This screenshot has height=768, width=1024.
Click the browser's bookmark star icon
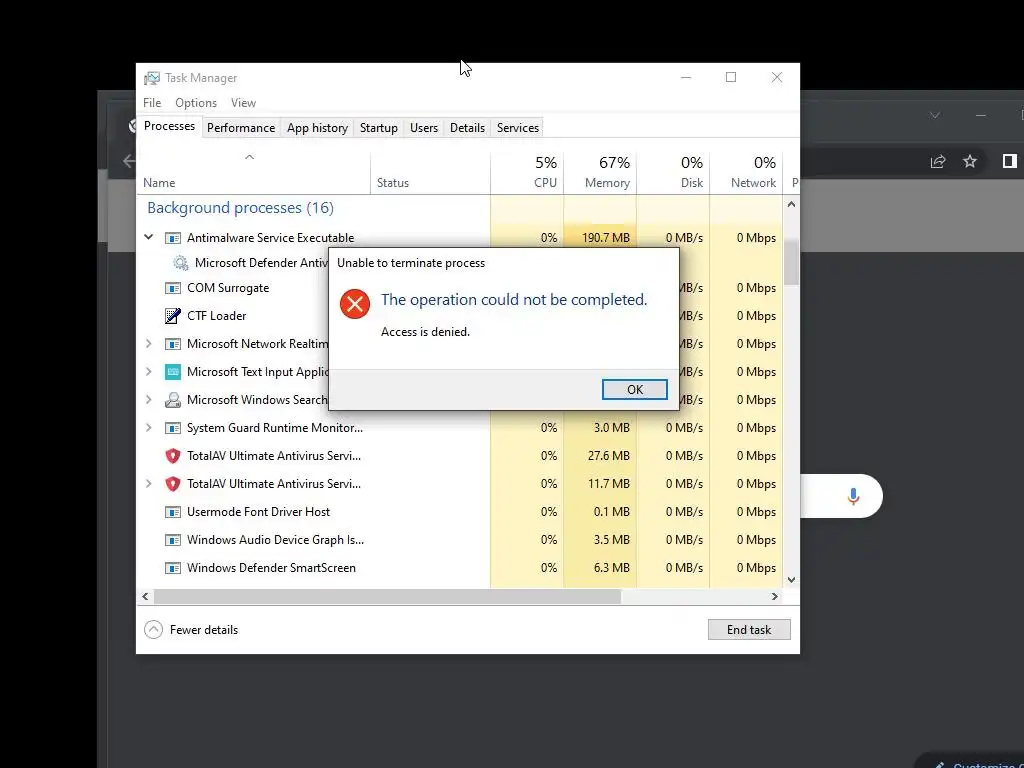[970, 161]
